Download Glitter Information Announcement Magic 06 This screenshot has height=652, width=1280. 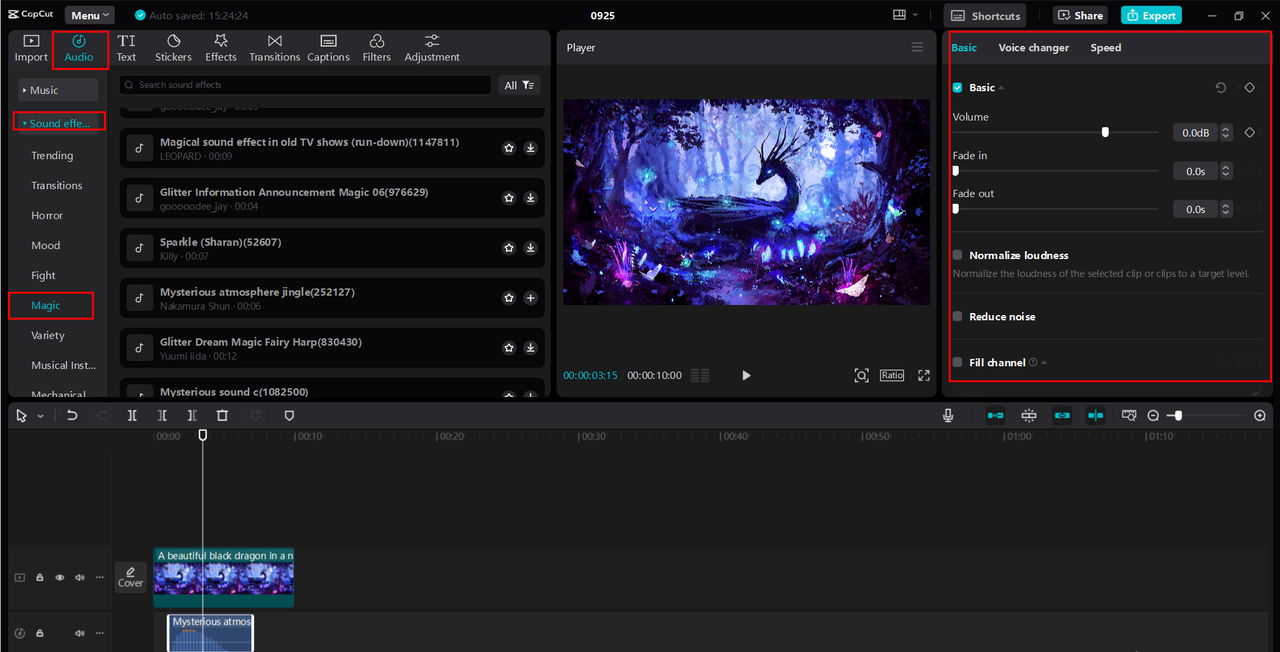click(x=530, y=198)
